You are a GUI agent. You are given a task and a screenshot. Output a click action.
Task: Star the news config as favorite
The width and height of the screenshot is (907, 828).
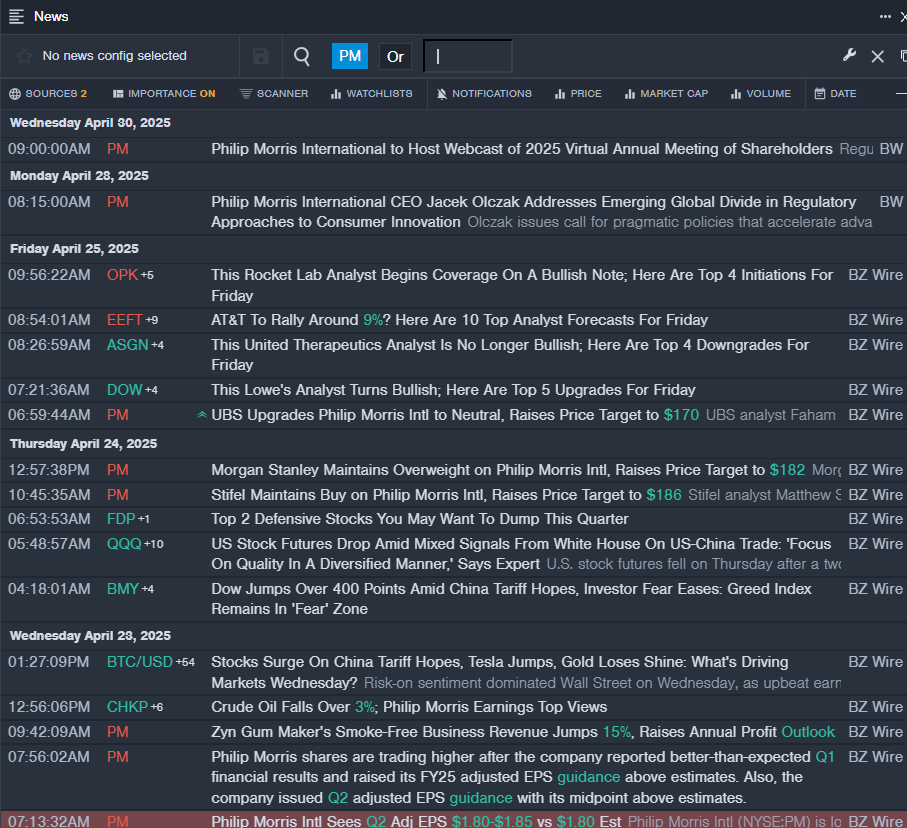24,56
